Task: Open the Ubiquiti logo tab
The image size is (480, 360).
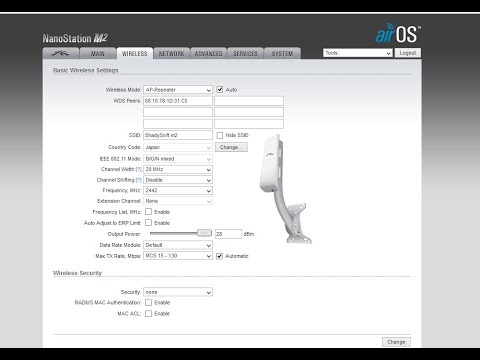Action: tap(61, 53)
